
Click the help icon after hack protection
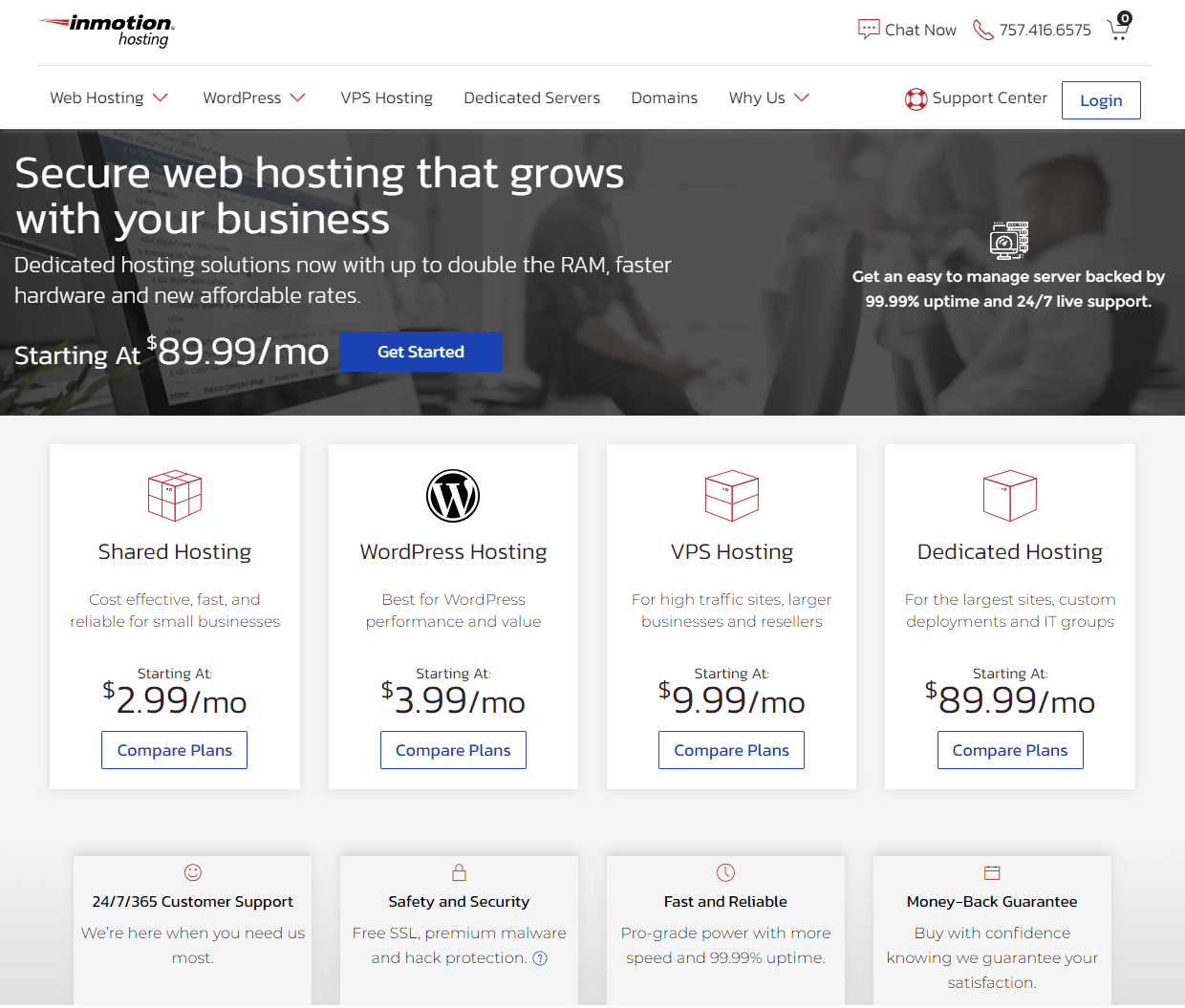[x=540, y=958]
